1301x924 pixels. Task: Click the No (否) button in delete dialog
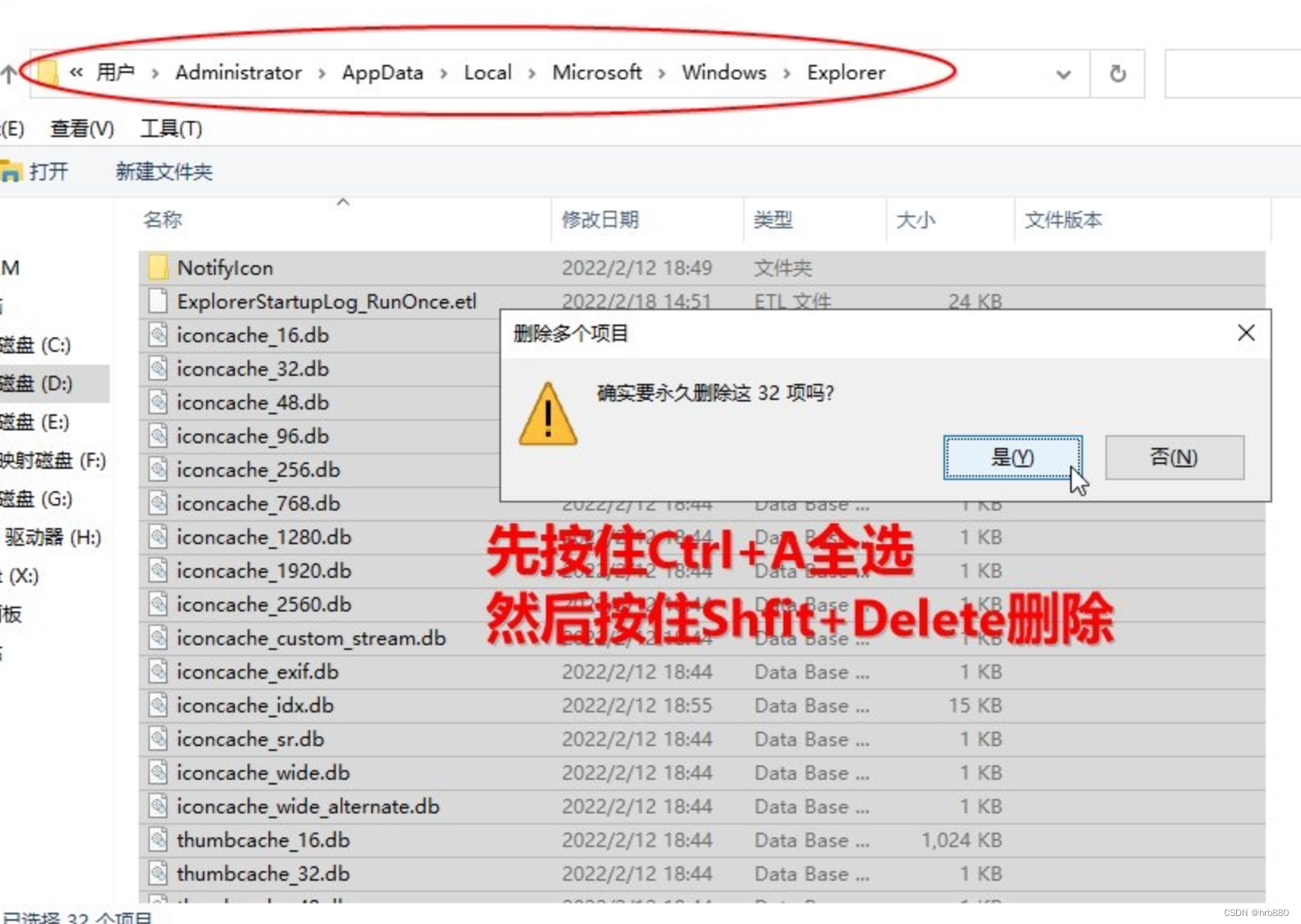tap(1174, 458)
